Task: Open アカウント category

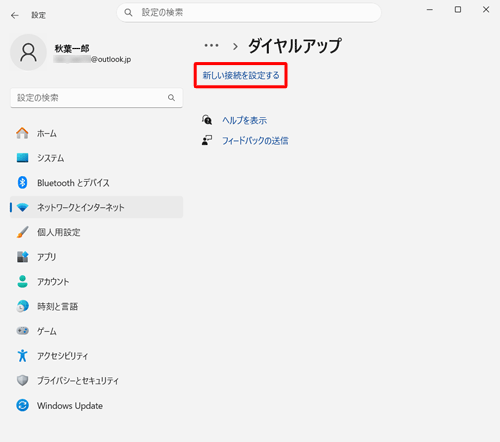Action: (x=97, y=281)
